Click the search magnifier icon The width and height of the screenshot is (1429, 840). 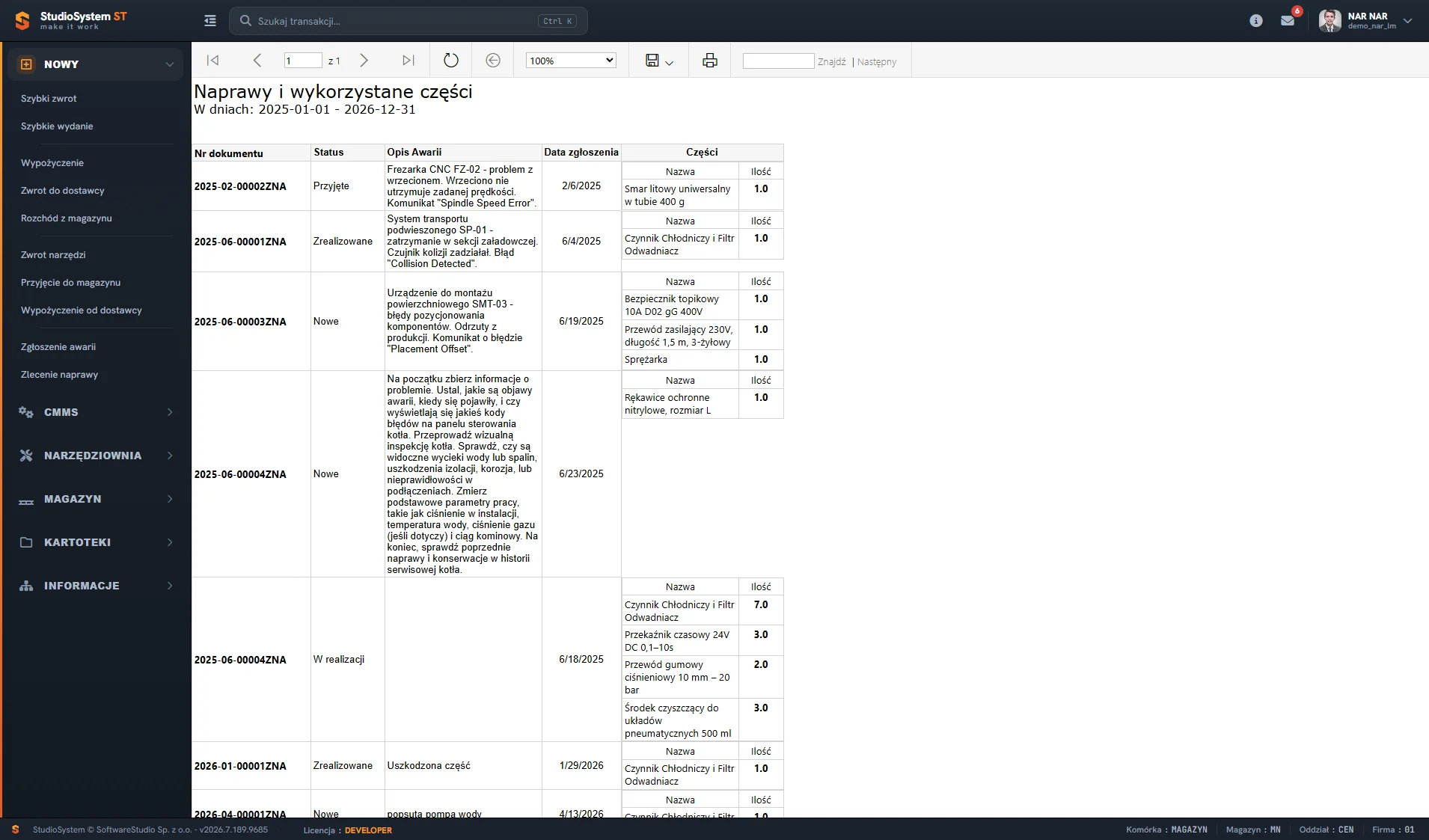245,21
